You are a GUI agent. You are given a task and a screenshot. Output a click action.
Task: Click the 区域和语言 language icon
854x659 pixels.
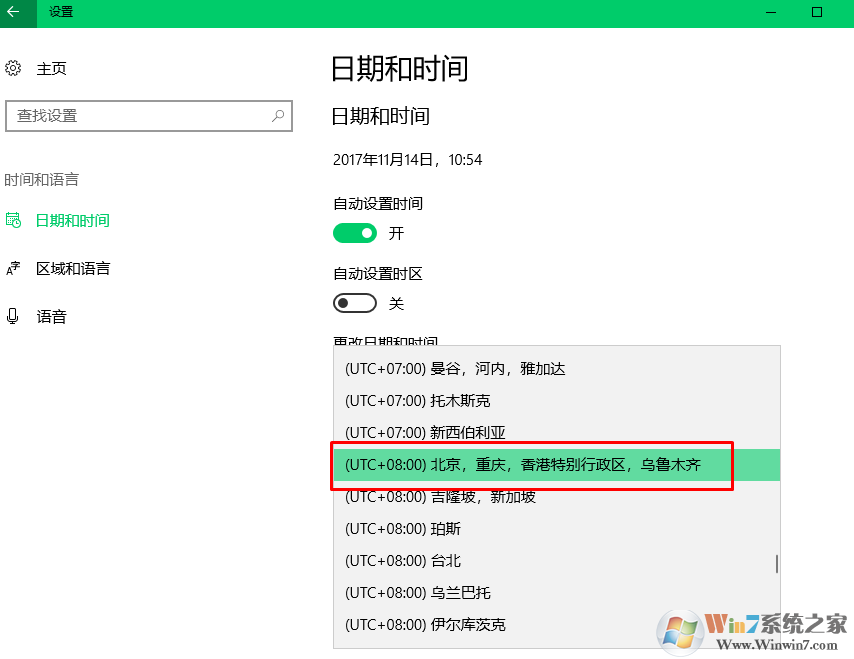tap(13, 268)
